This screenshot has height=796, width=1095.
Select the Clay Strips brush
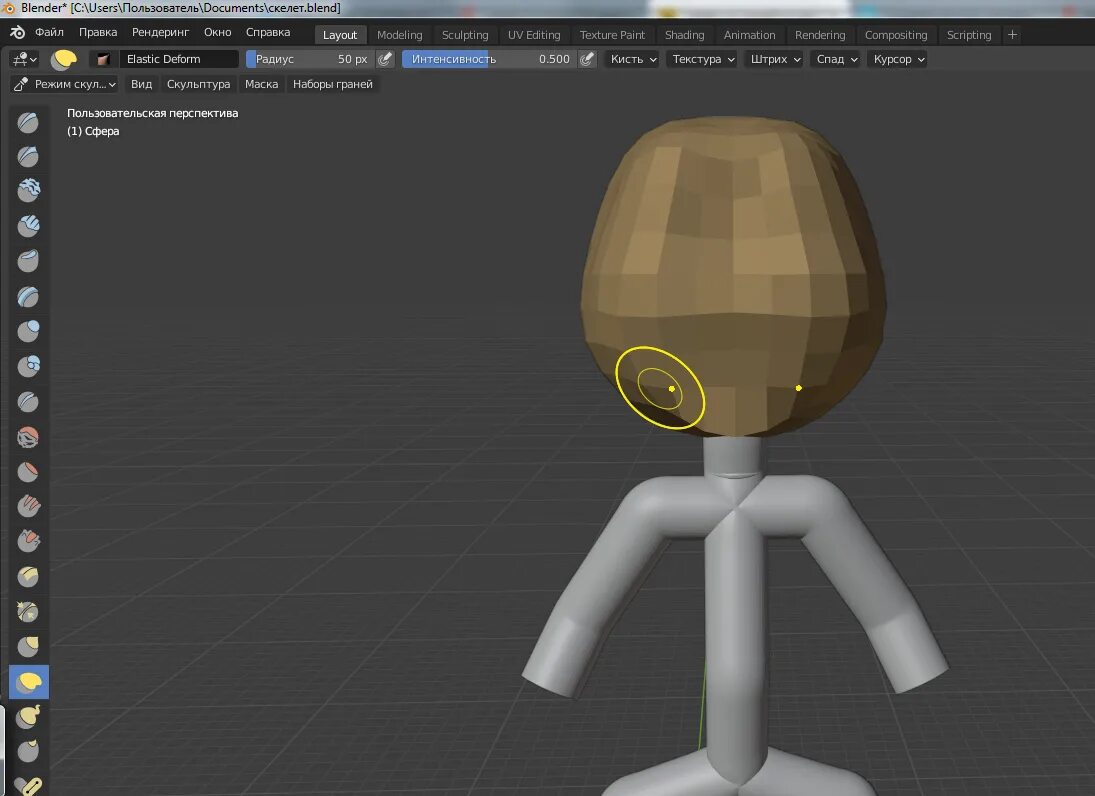pyautogui.click(x=27, y=225)
